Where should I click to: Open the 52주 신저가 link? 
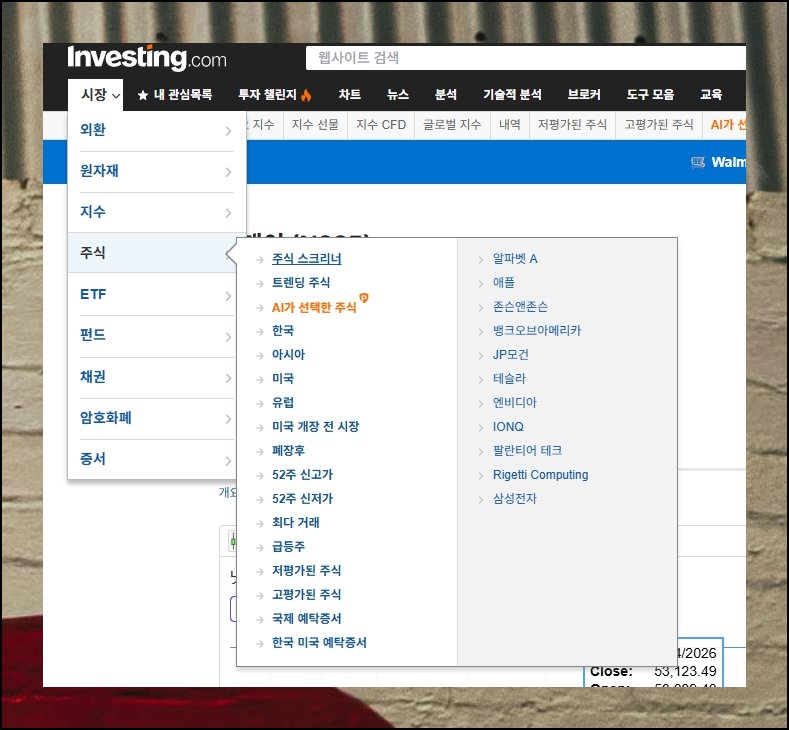[x=302, y=499]
